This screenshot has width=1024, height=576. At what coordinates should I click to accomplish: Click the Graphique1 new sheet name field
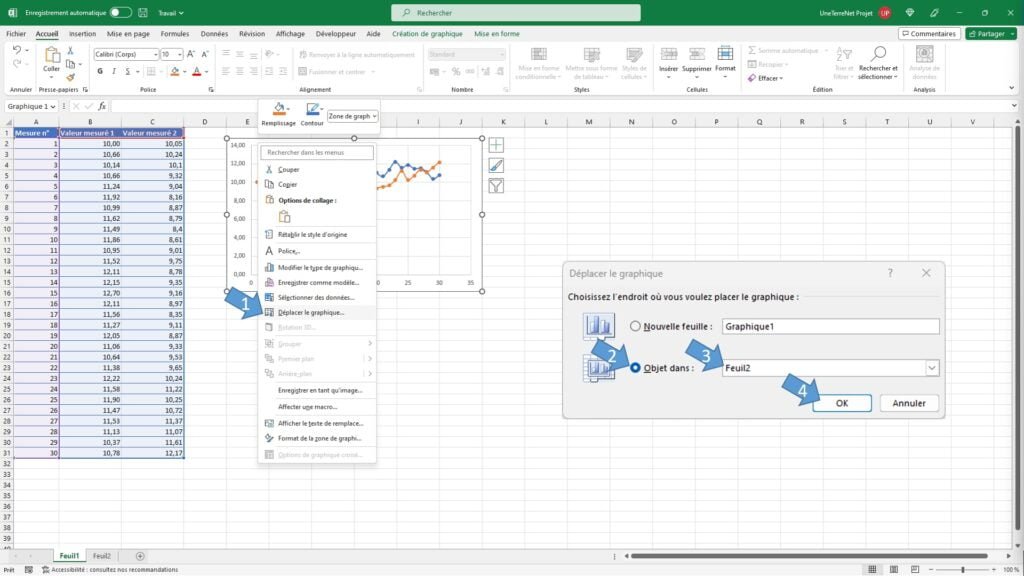click(x=830, y=326)
